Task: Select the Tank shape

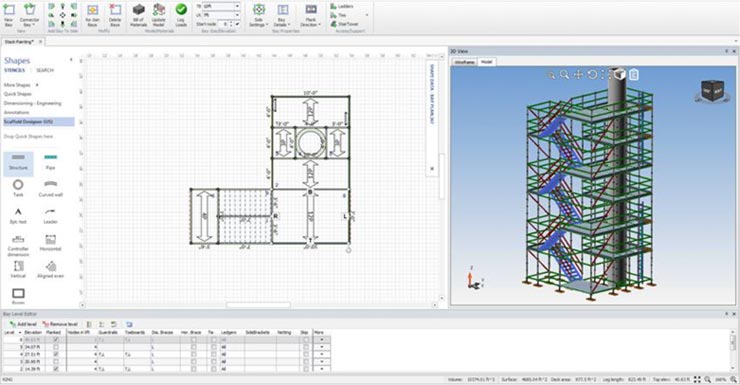Action: [x=18, y=187]
